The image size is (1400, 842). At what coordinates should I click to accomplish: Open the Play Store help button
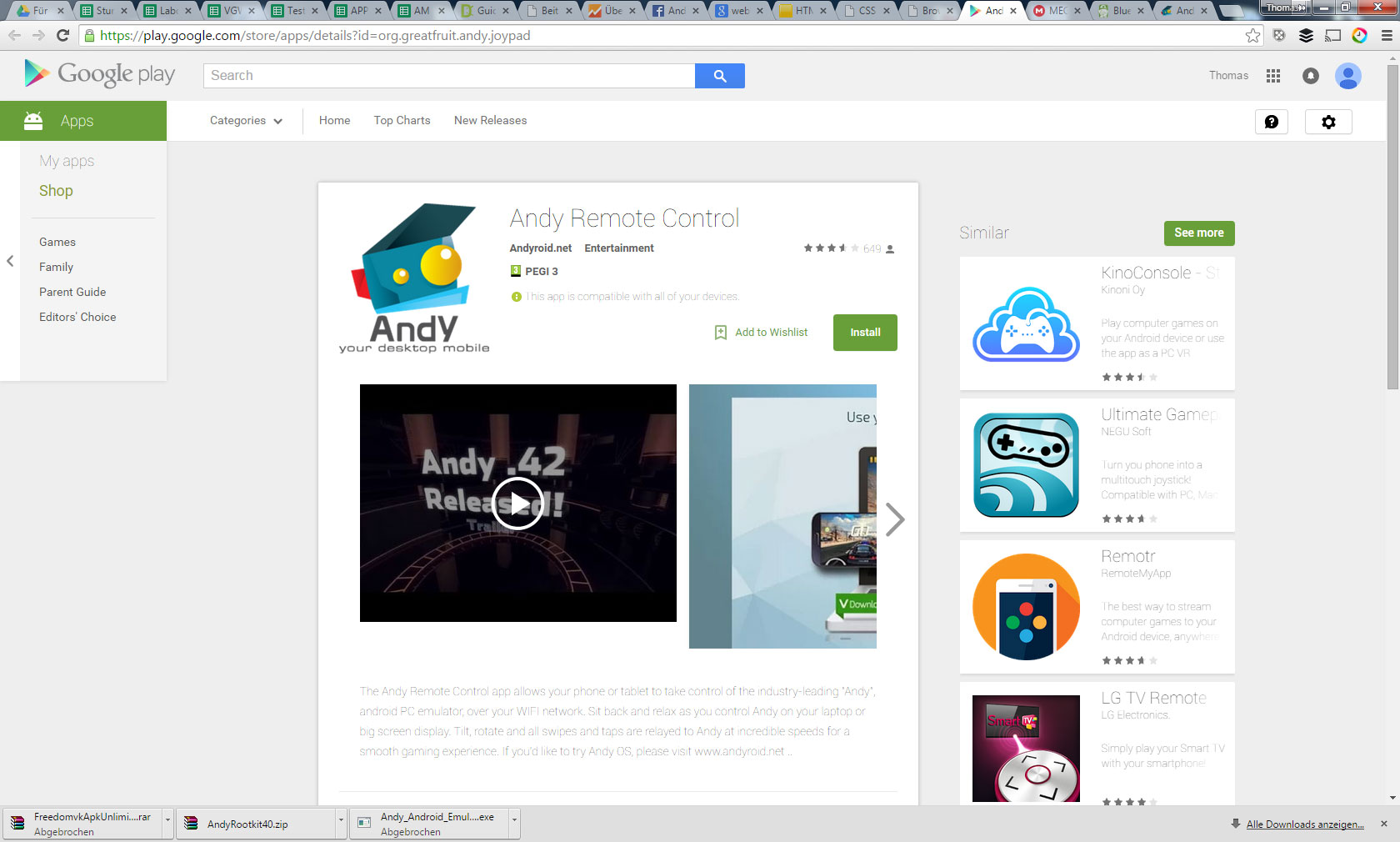point(1272,122)
